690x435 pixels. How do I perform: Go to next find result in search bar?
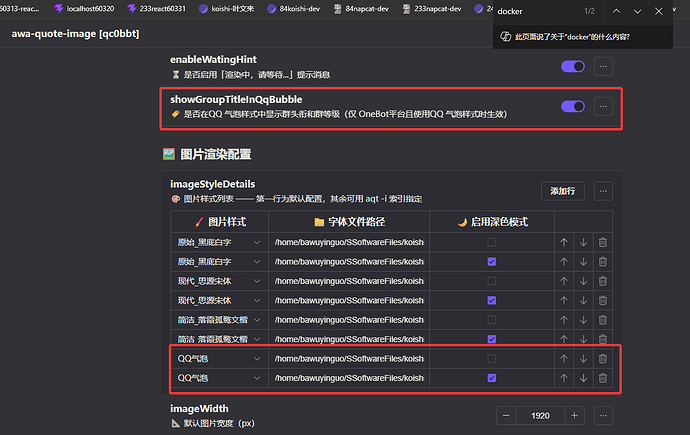pyautogui.click(x=637, y=11)
